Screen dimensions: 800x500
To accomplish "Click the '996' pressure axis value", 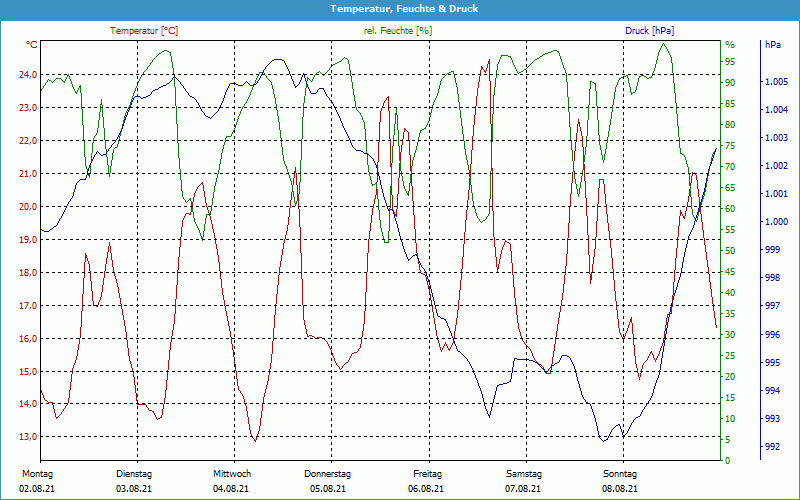I will pyautogui.click(x=773, y=335).
